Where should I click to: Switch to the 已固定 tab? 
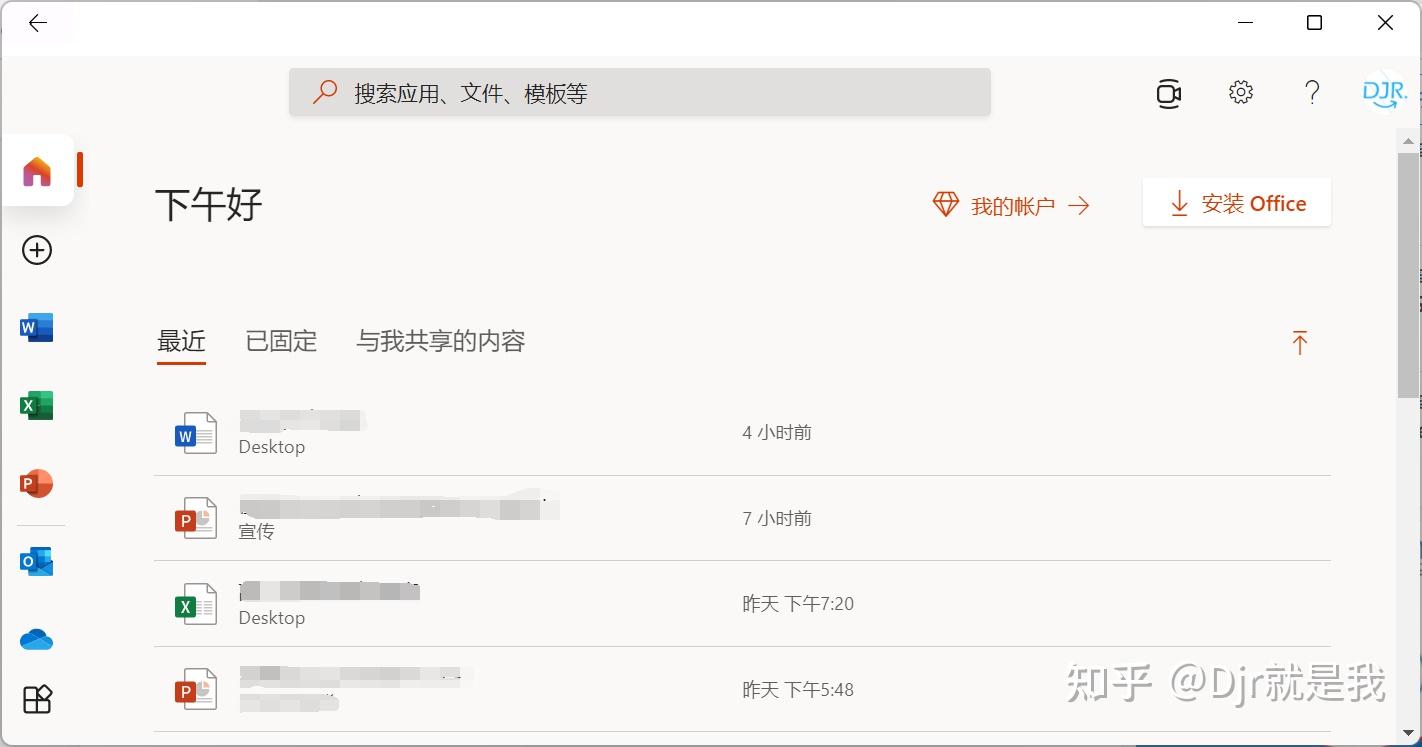coord(281,342)
